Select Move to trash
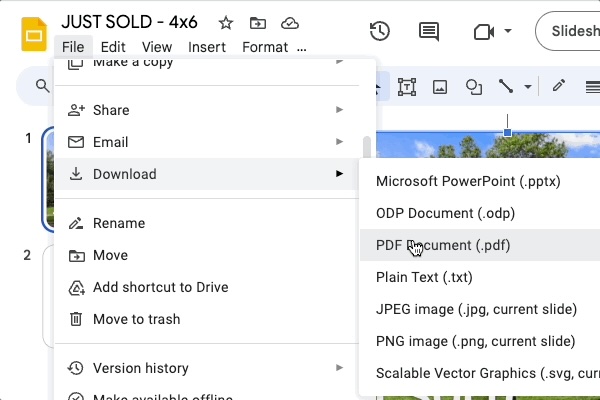The width and height of the screenshot is (600, 400). click(207, 319)
